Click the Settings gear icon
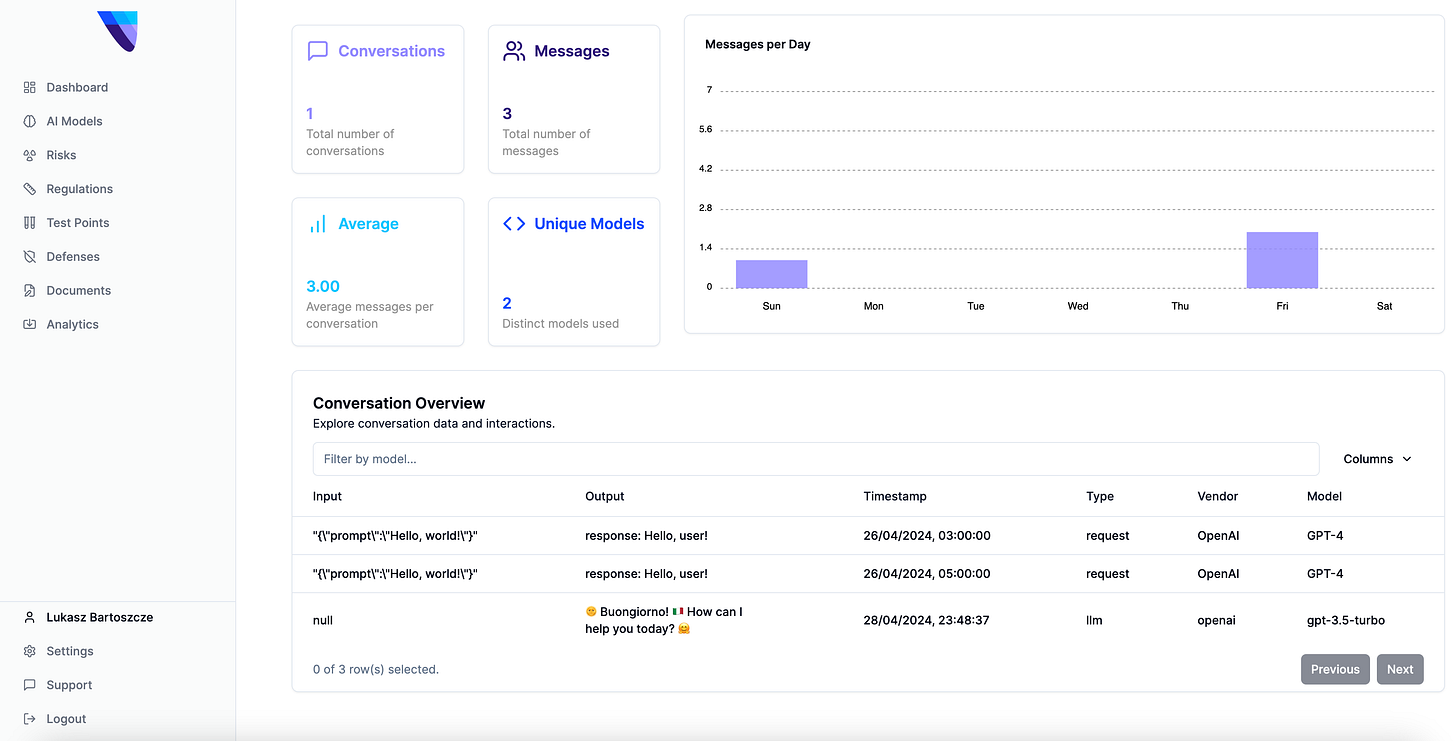This screenshot has height=741, width=1456. pos(30,651)
